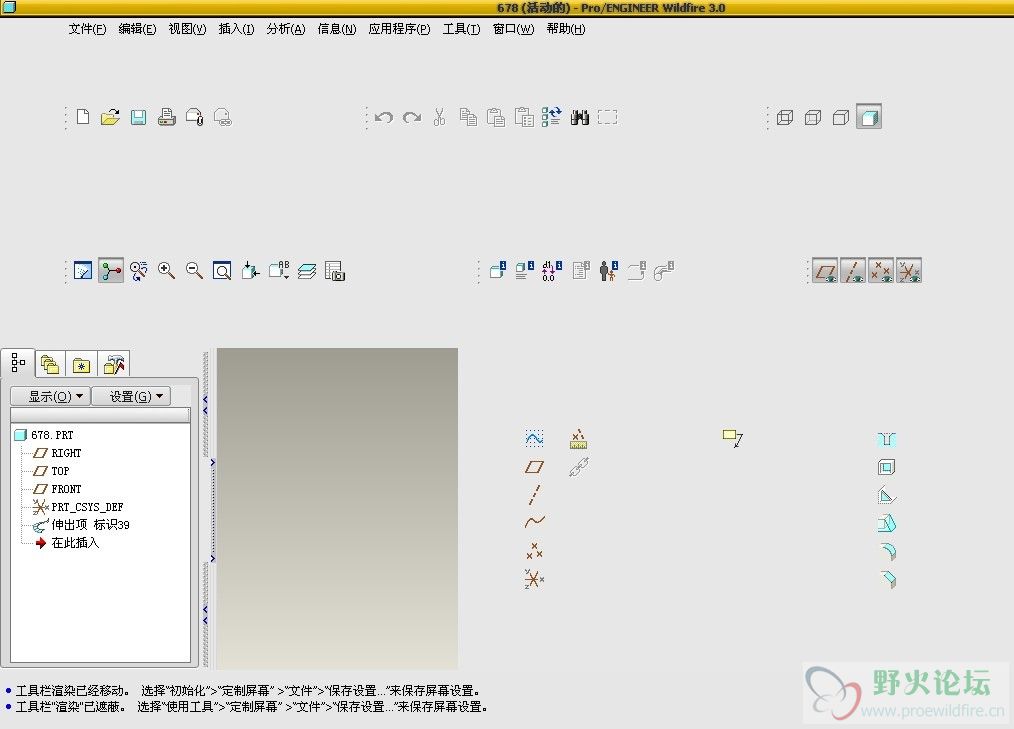Screen dimensions: 1014x729
Task: Cut with the scissors icon
Action: click(x=440, y=117)
